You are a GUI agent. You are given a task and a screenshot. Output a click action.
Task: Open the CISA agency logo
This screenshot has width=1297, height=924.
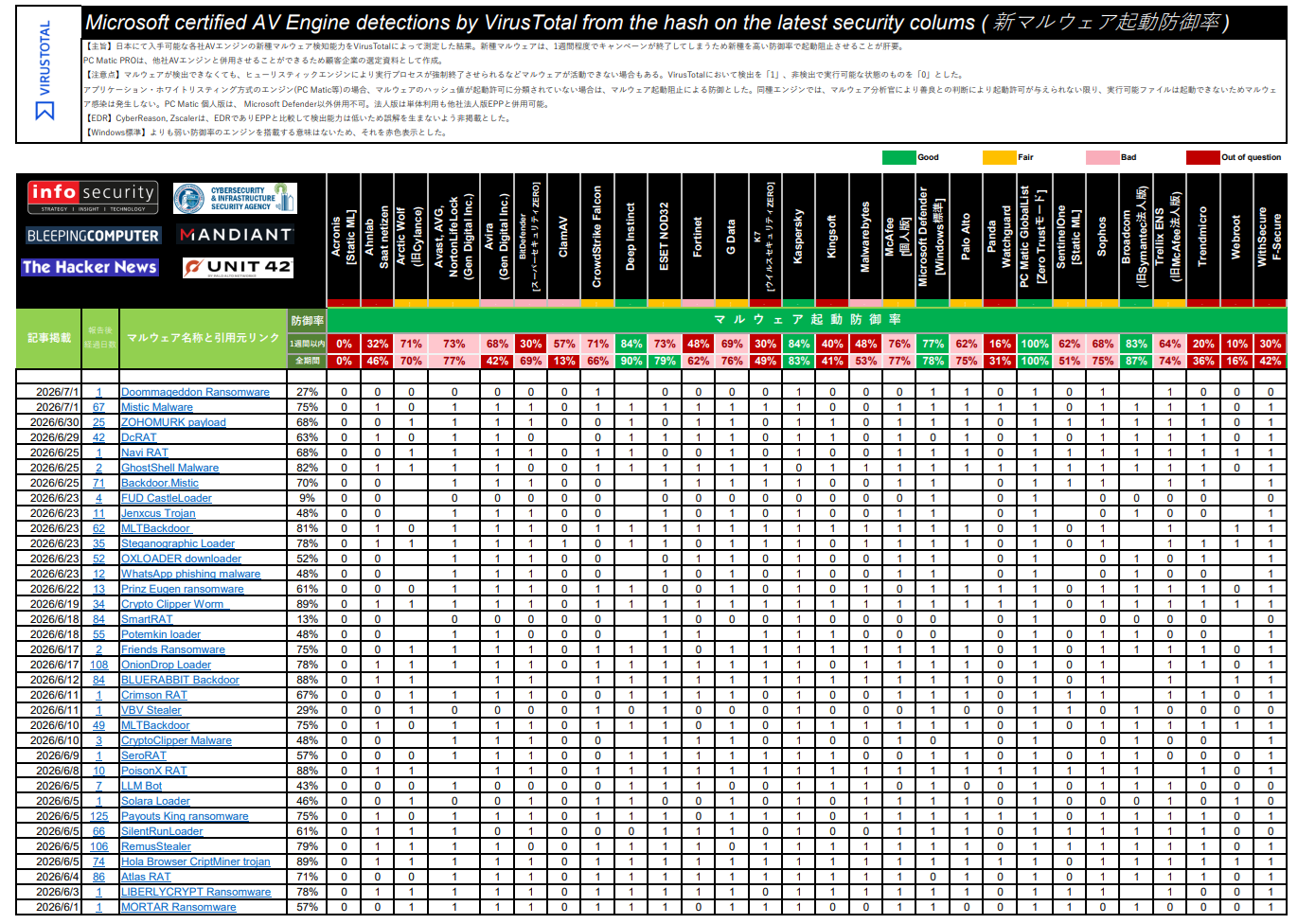tap(235, 198)
